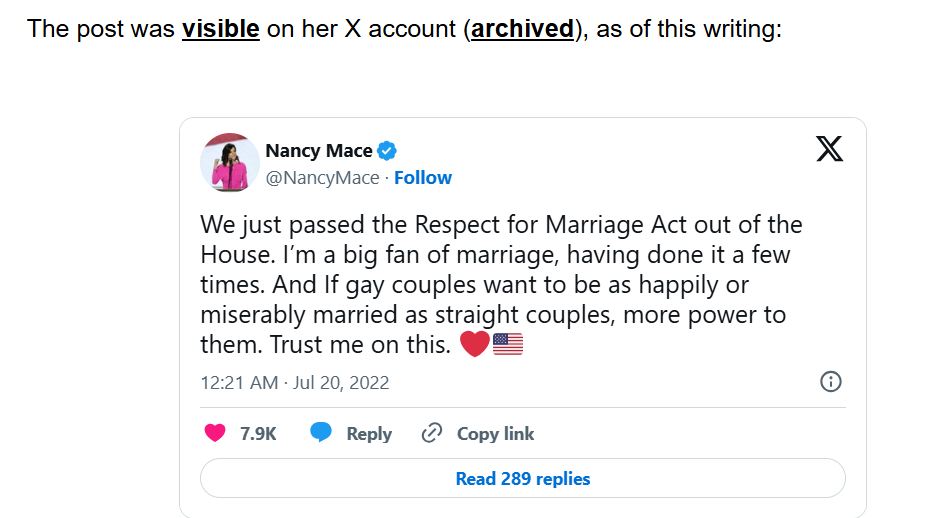Like the tweet with the pink heart icon
The image size is (950, 518).
point(215,433)
